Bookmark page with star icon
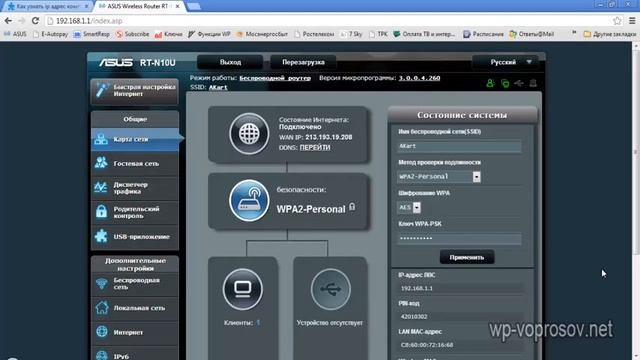 pos(617,21)
